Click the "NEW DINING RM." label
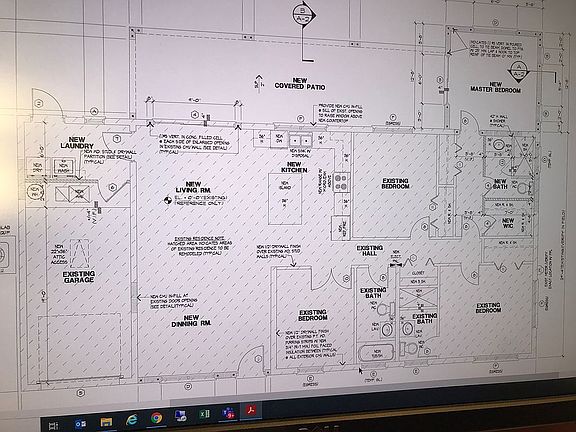 tap(191, 320)
